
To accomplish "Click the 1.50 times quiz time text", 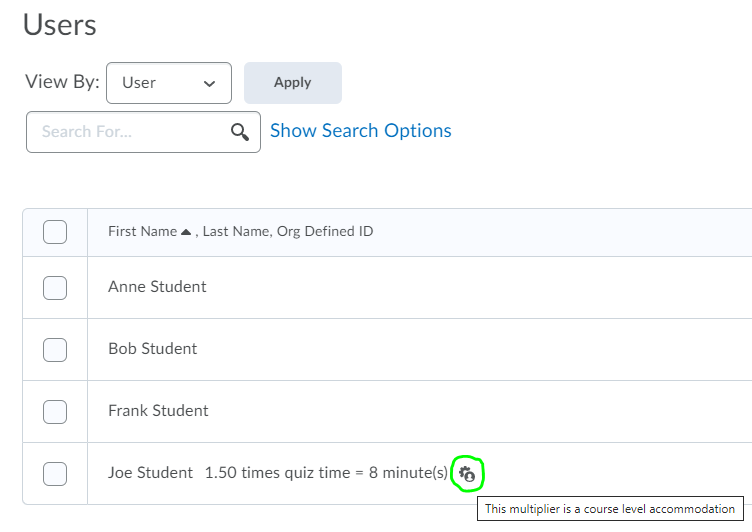I will click(326, 473).
